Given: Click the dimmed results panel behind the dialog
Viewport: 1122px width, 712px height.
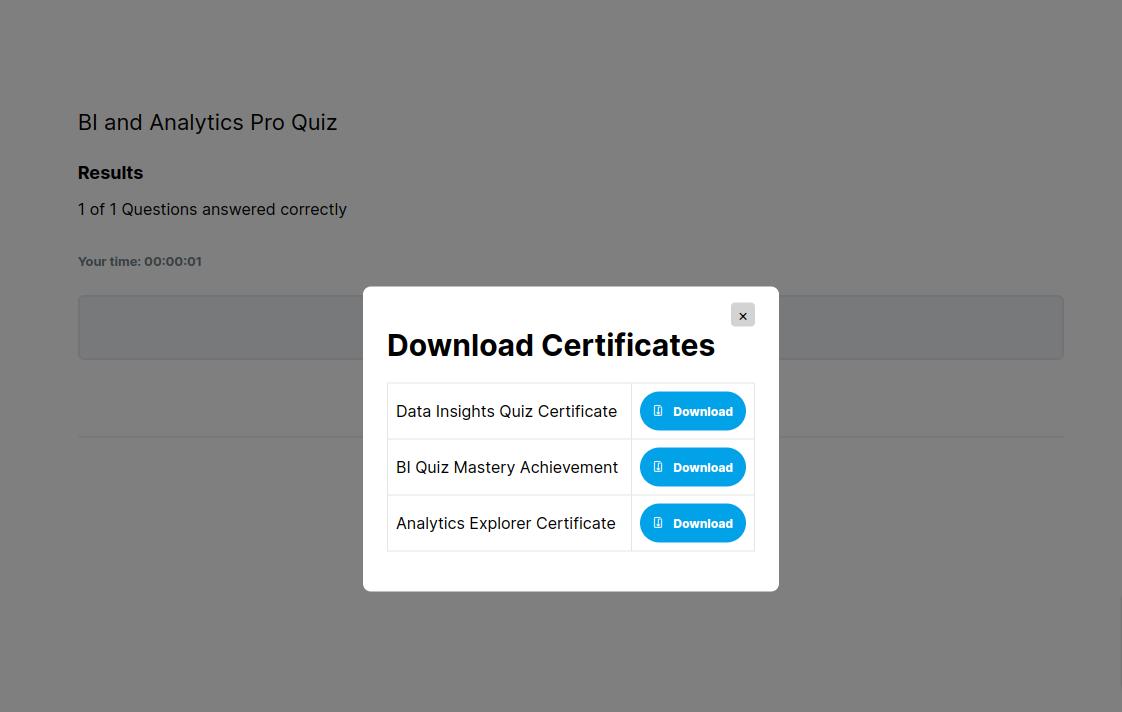Looking at the screenshot, I should [220, 327].
